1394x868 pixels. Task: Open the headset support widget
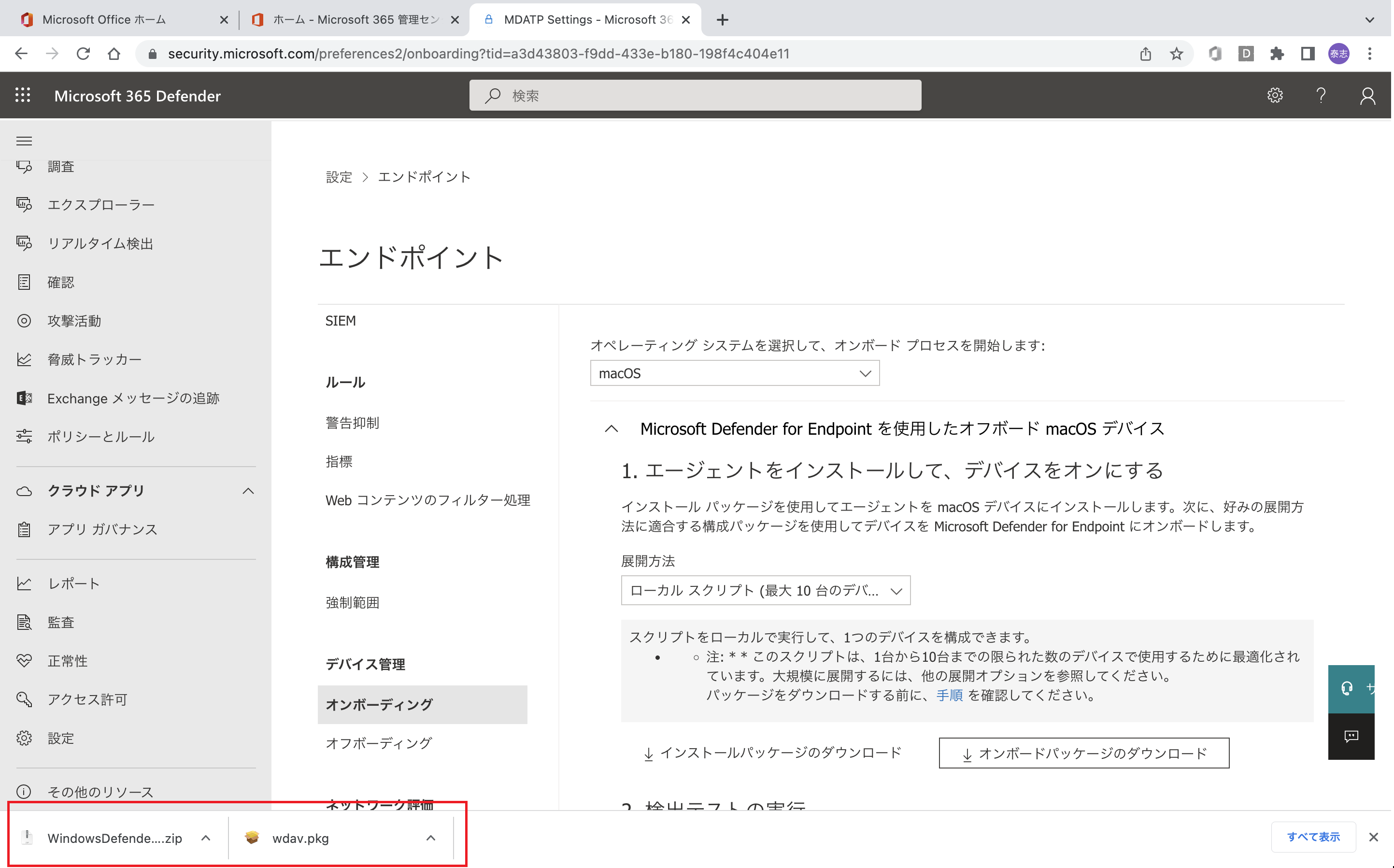coord(1351,689)
